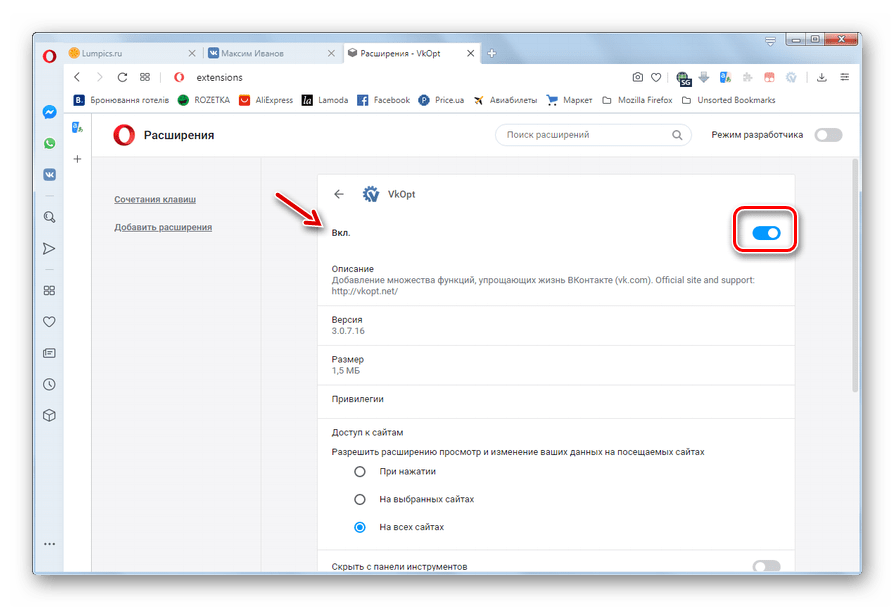This screenshot has width=895, height=608.
Task: Click the size value 1,5 МБ
Action: click(x=345, y=371)
